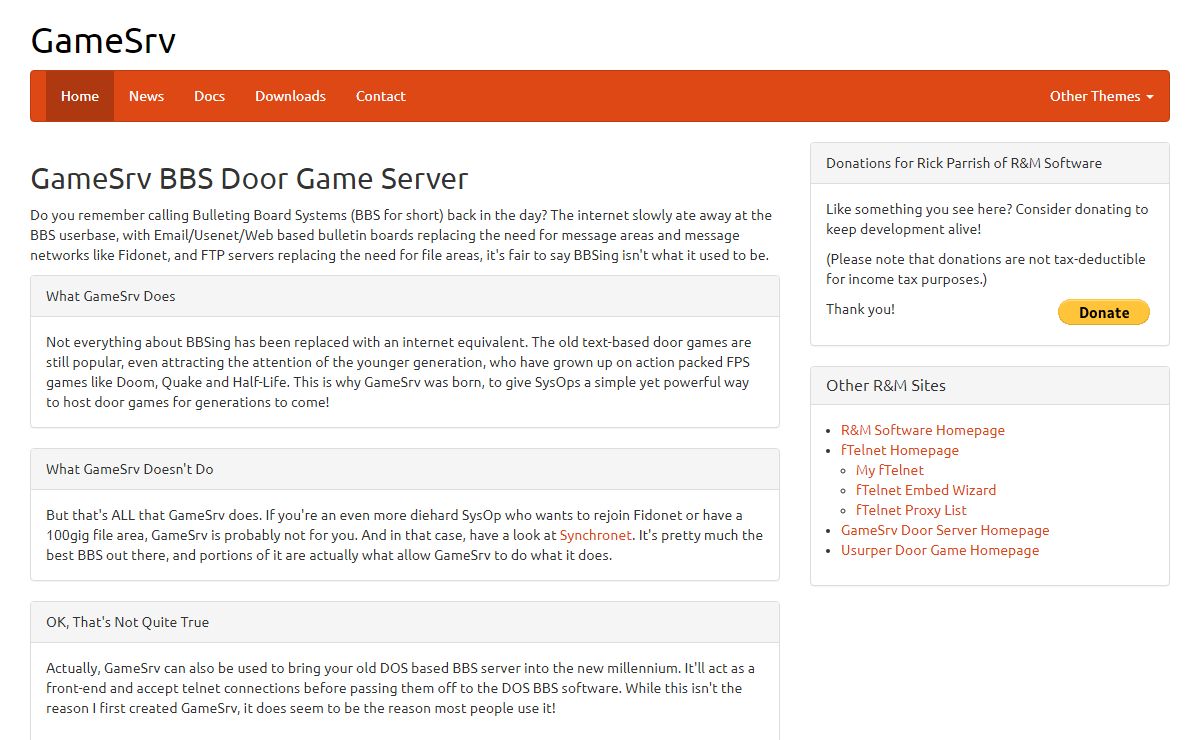The width and height of the screenshot is (1200, 740).
Task: Open the Home tab in navbar
Action: coord(80,96)
